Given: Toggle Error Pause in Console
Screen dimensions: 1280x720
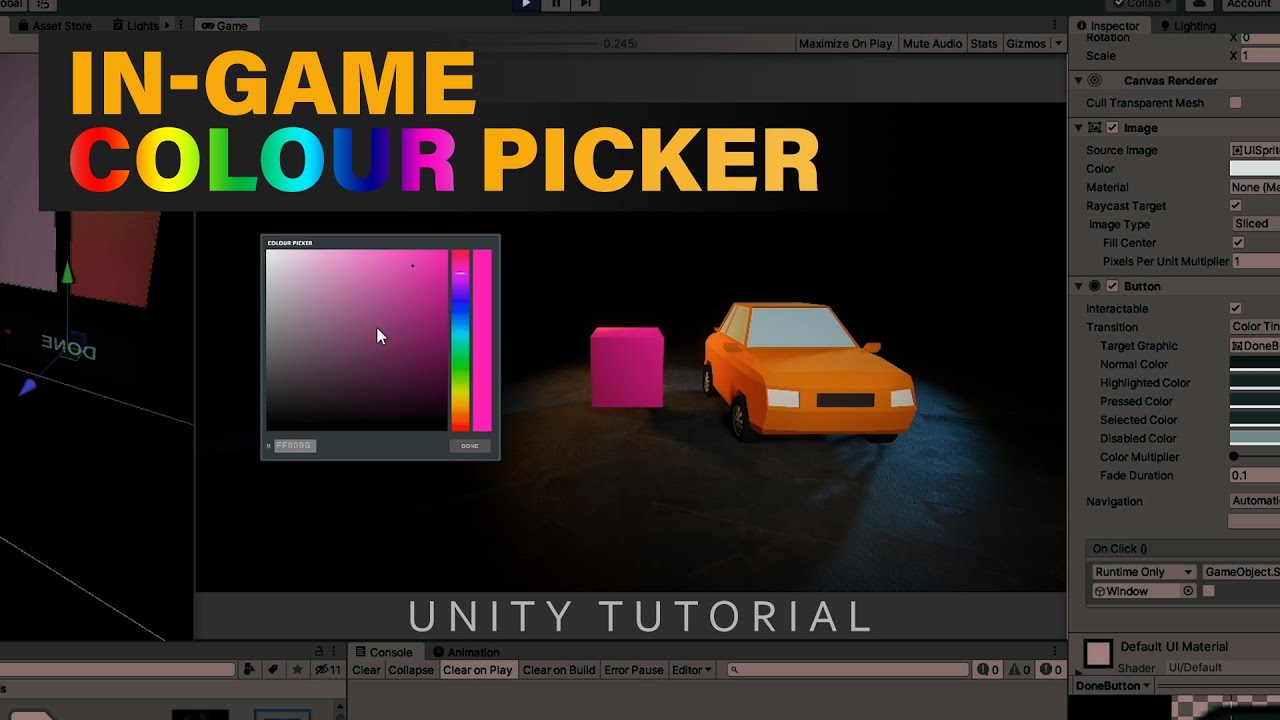Looking at the screenshot, I should [634, 670].
